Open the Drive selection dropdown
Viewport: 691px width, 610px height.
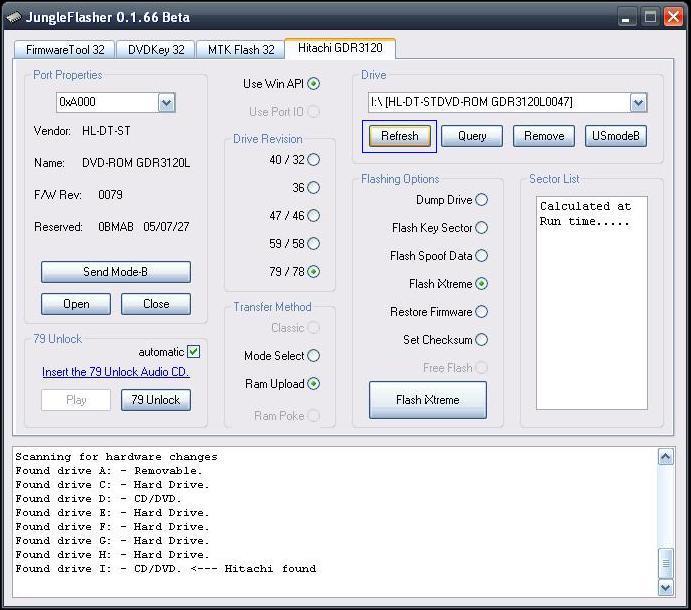(638, 102)
